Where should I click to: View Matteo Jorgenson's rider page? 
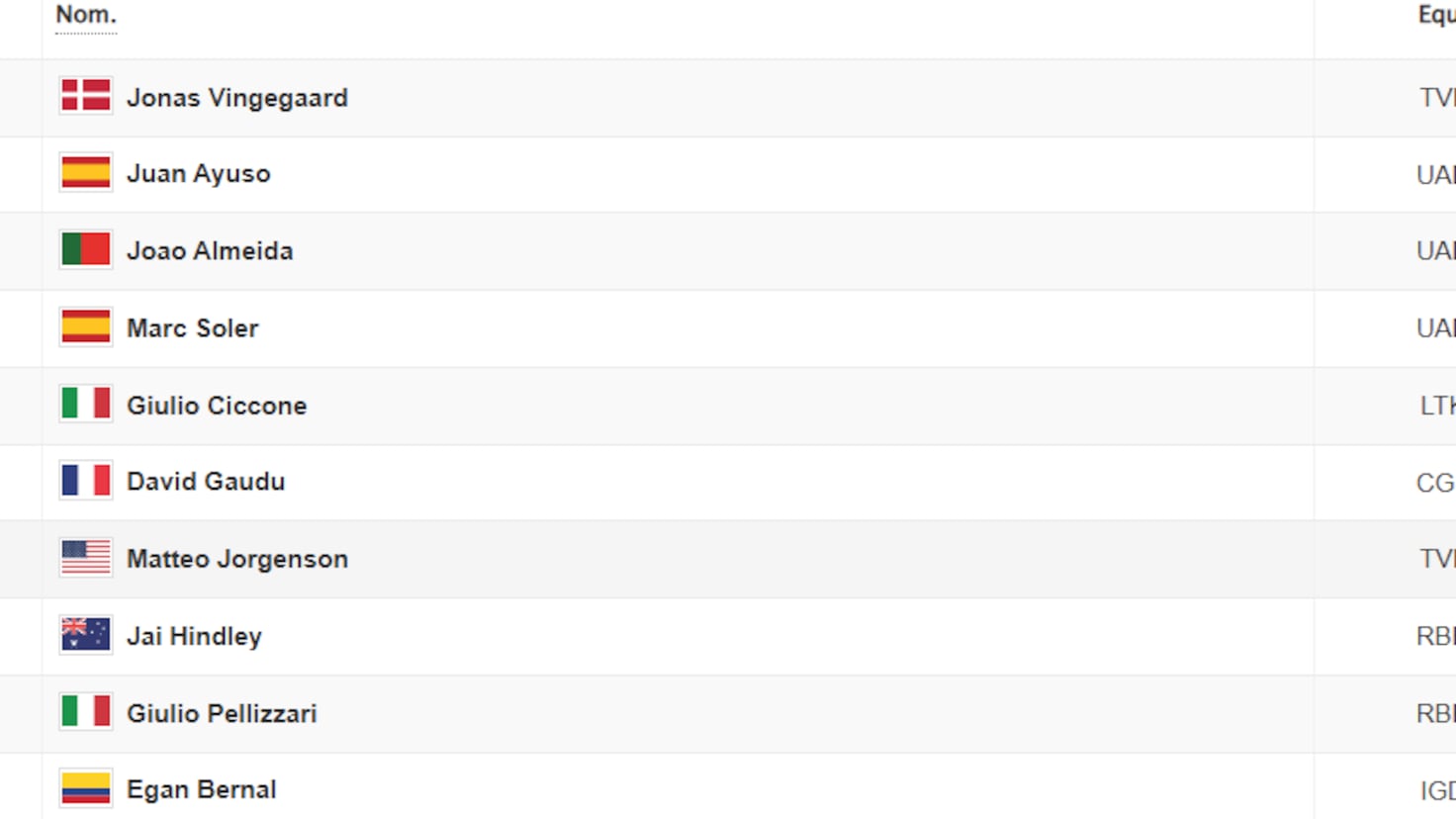click(x=236, y=559)
